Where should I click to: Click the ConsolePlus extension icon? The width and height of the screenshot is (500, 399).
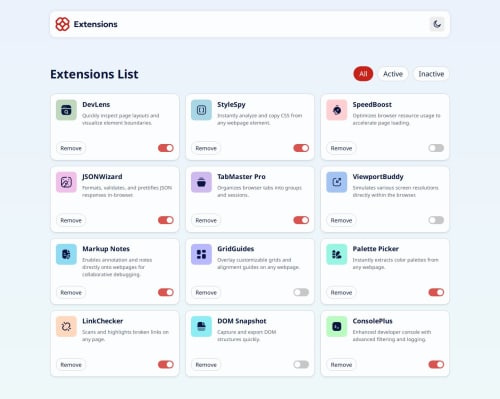[x=337, y=326]
